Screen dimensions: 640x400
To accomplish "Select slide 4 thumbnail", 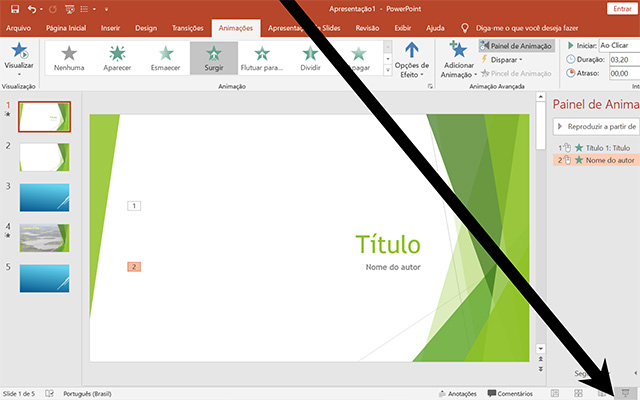I will coord(44,238).
